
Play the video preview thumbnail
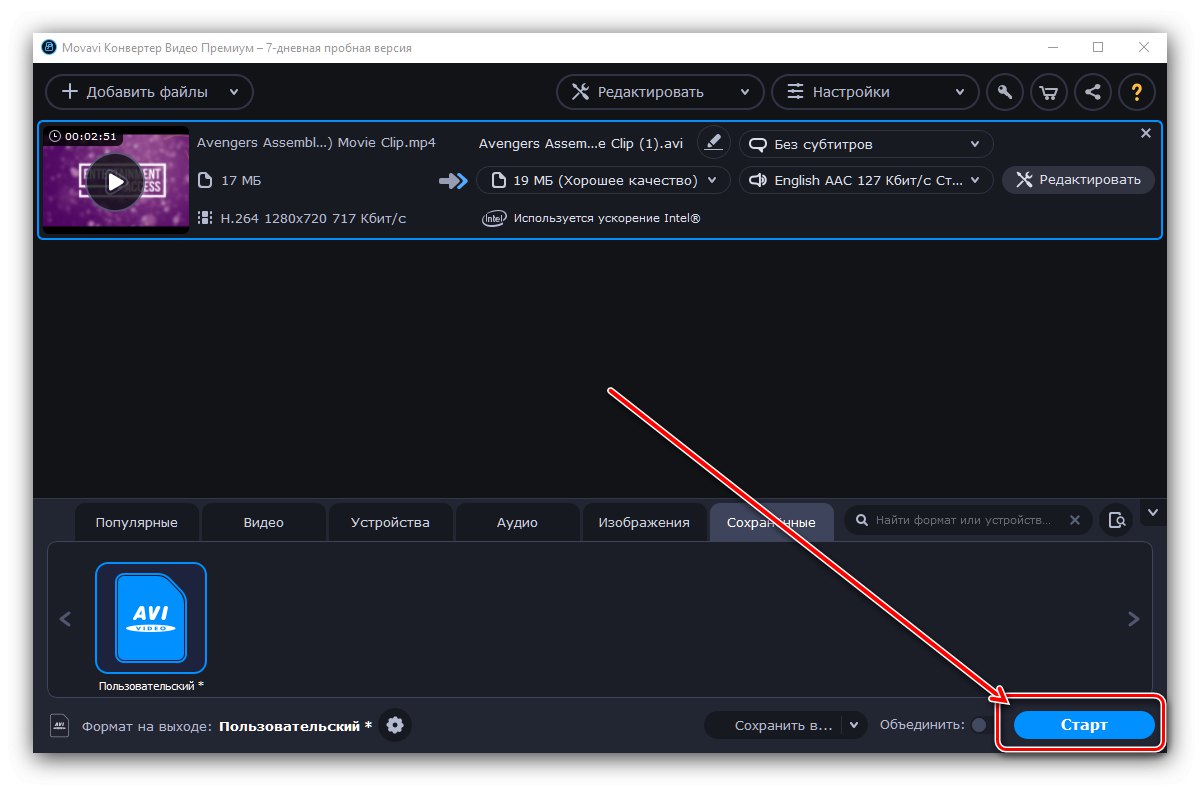click(x=116, y=181)
